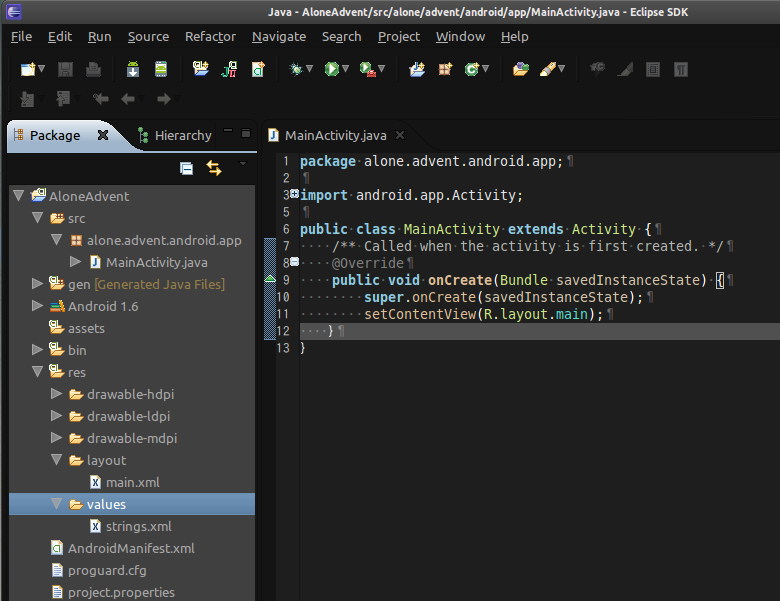Open the New dropdown arrow in toolbar
This screenshot has width=780, height=601.
coord(42,69)
